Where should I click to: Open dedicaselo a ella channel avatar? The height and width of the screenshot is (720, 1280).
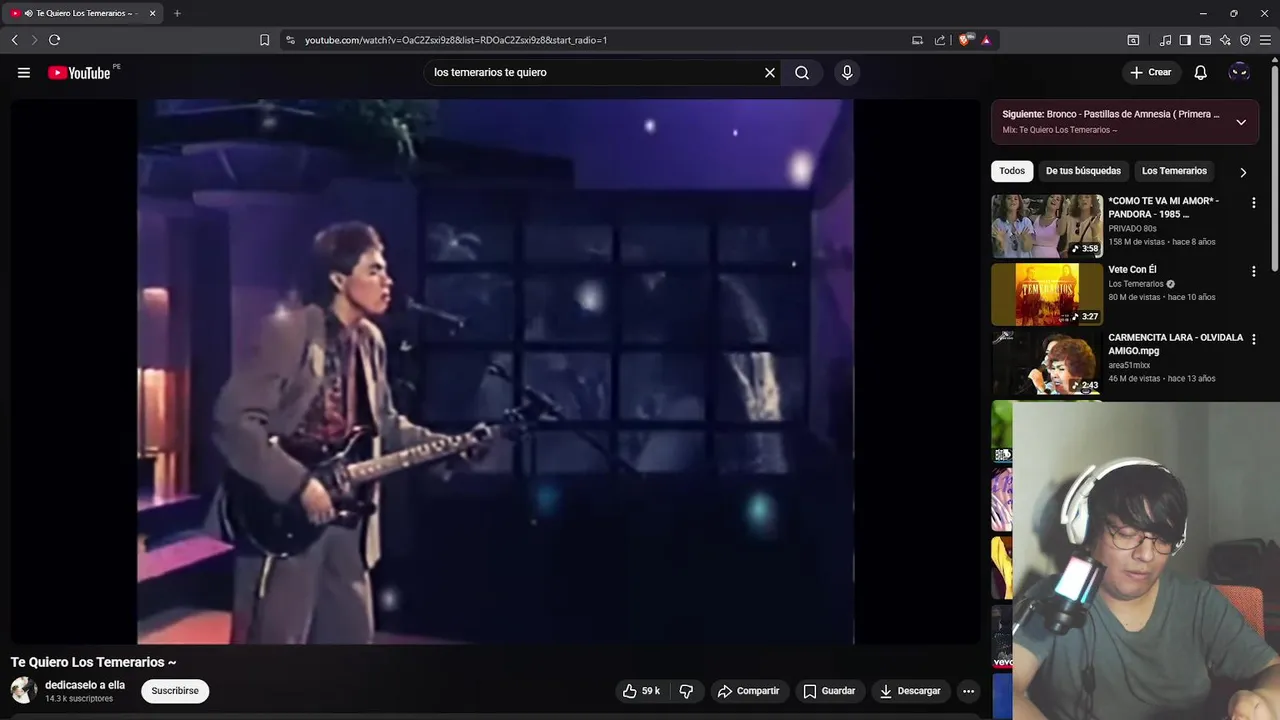tap(24, 691)
